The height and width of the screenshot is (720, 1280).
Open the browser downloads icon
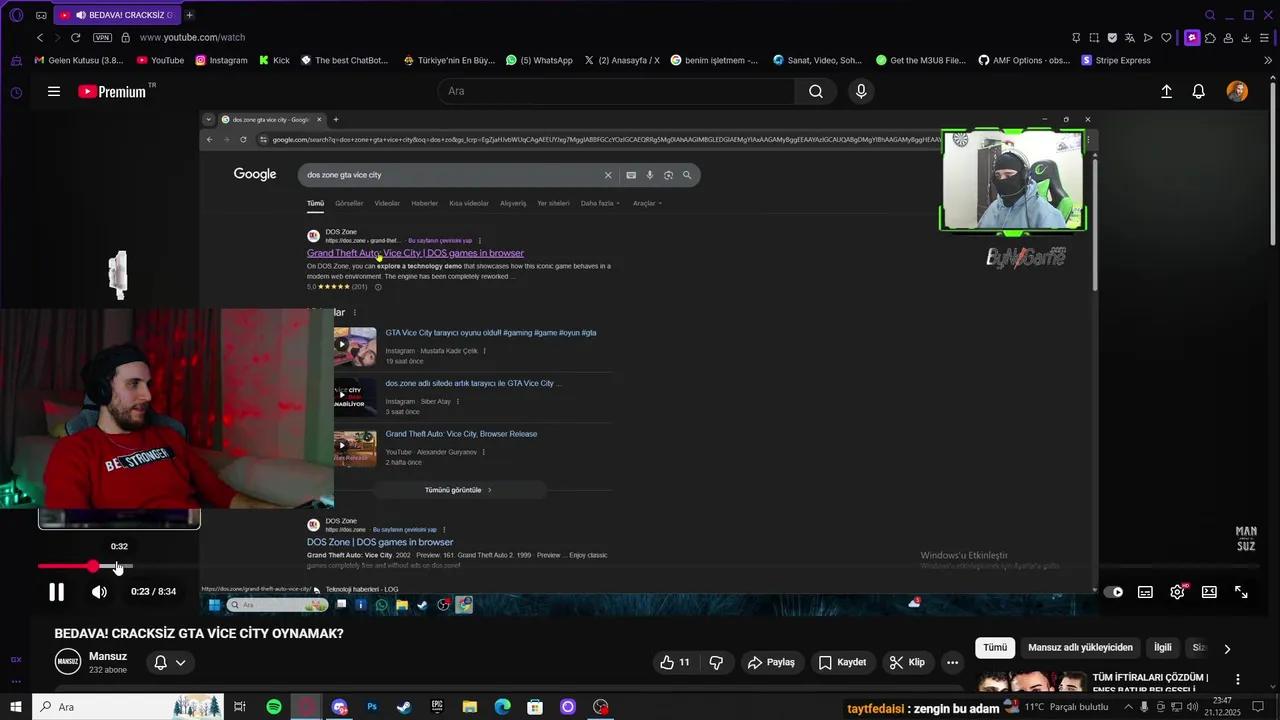click(1247, 37)
